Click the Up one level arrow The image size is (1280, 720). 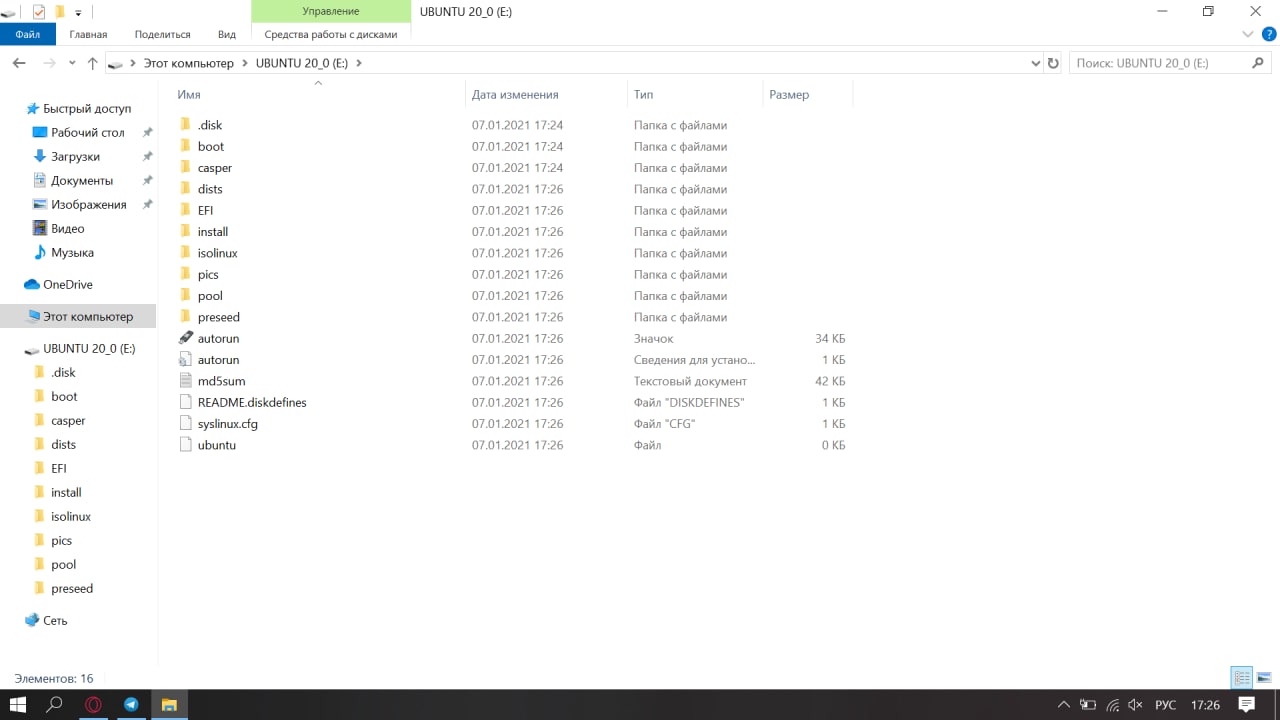click(x=93, y=63)
